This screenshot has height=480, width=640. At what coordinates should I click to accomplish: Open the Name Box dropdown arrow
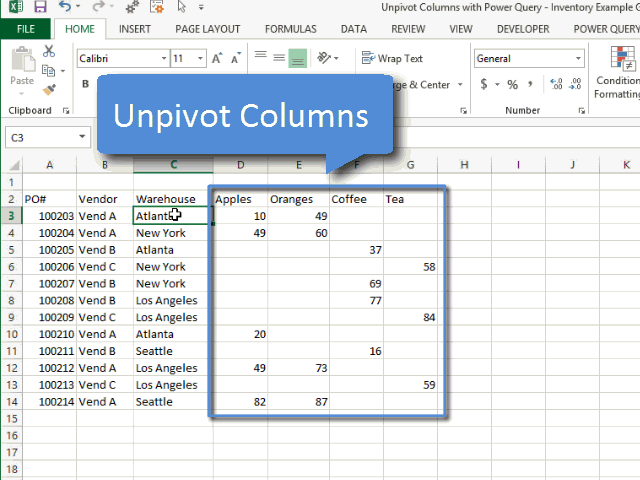pyautogui.click(x=83, y=137)
